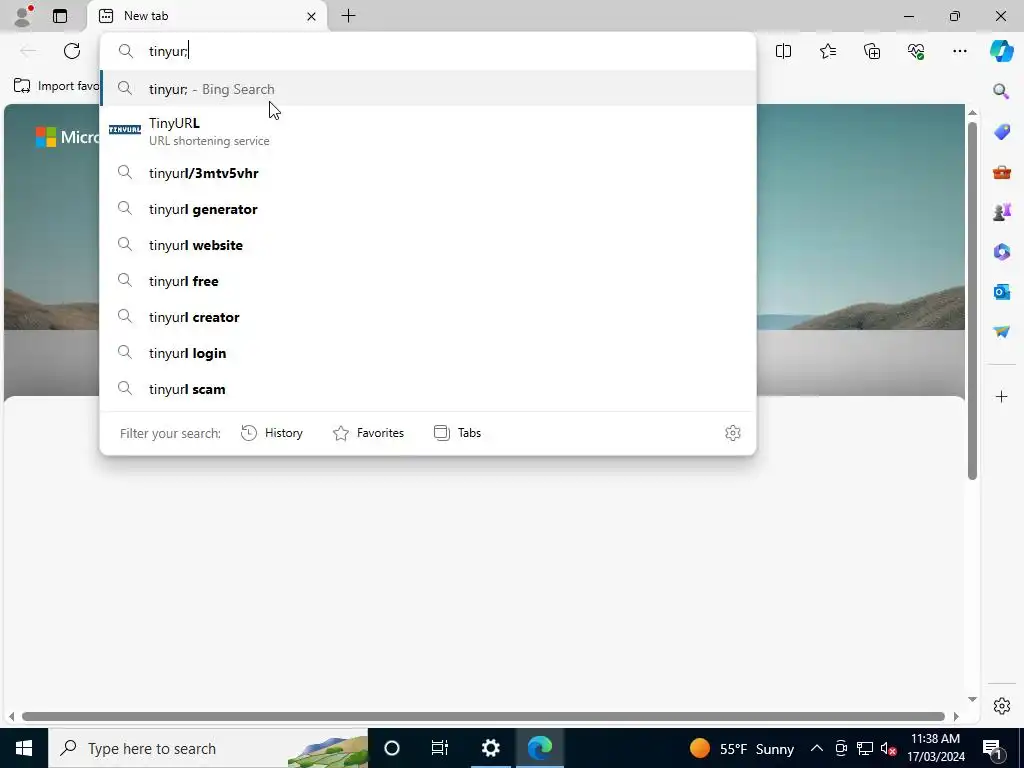Choose tinyurl free suggestion

428,281
